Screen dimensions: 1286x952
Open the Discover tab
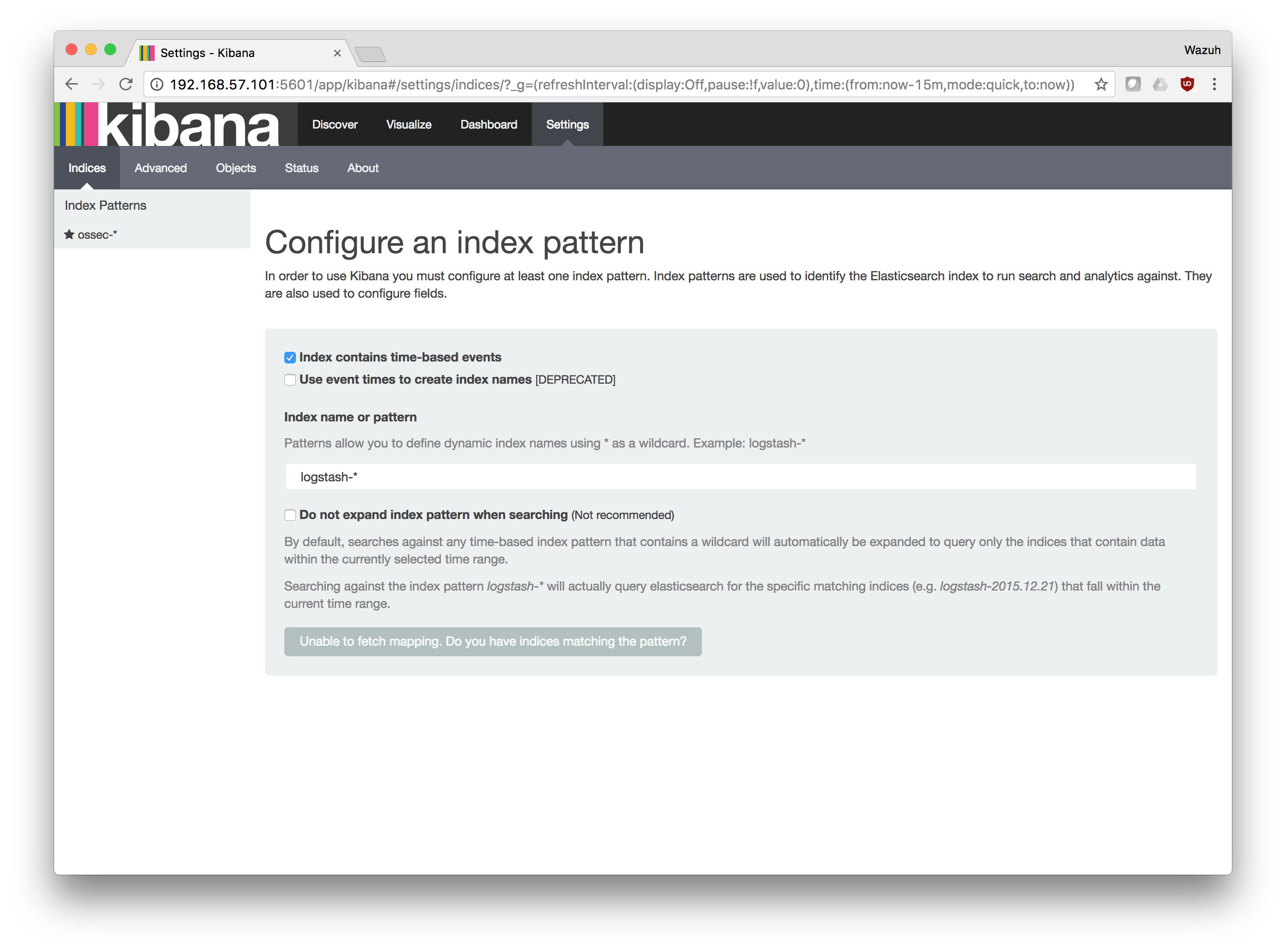coord(335,125)
